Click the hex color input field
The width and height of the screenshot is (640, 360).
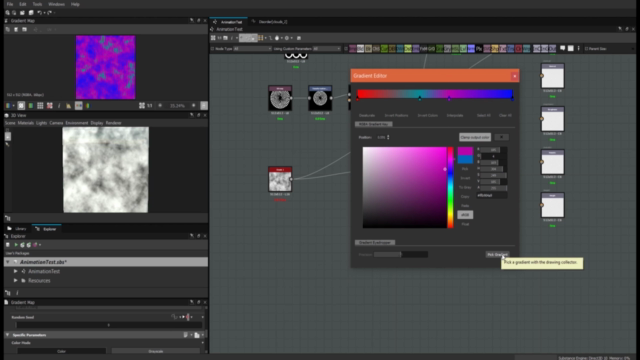coord(492,196)
